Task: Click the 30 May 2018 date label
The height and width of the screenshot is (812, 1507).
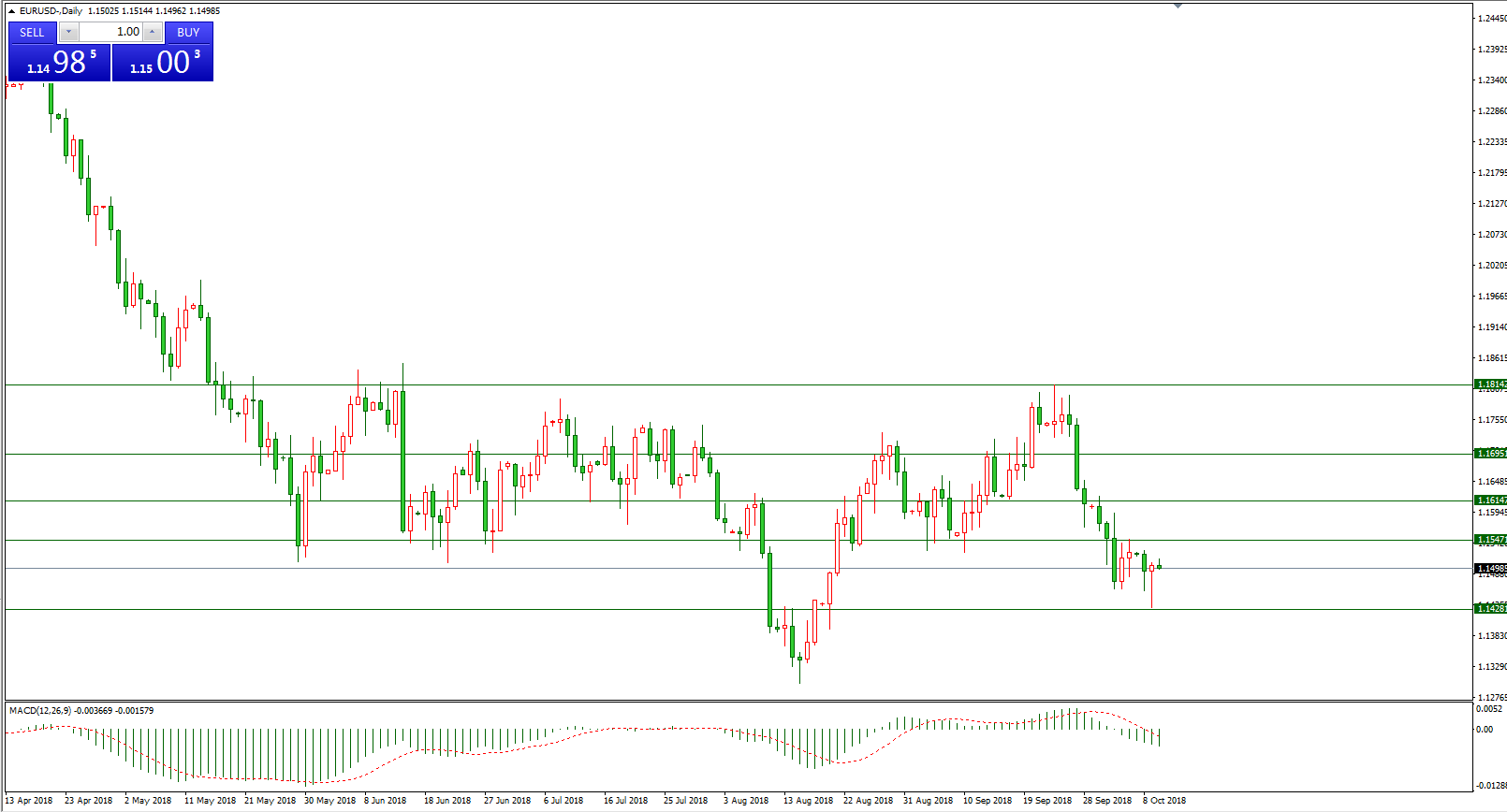Action: point(330,801)
